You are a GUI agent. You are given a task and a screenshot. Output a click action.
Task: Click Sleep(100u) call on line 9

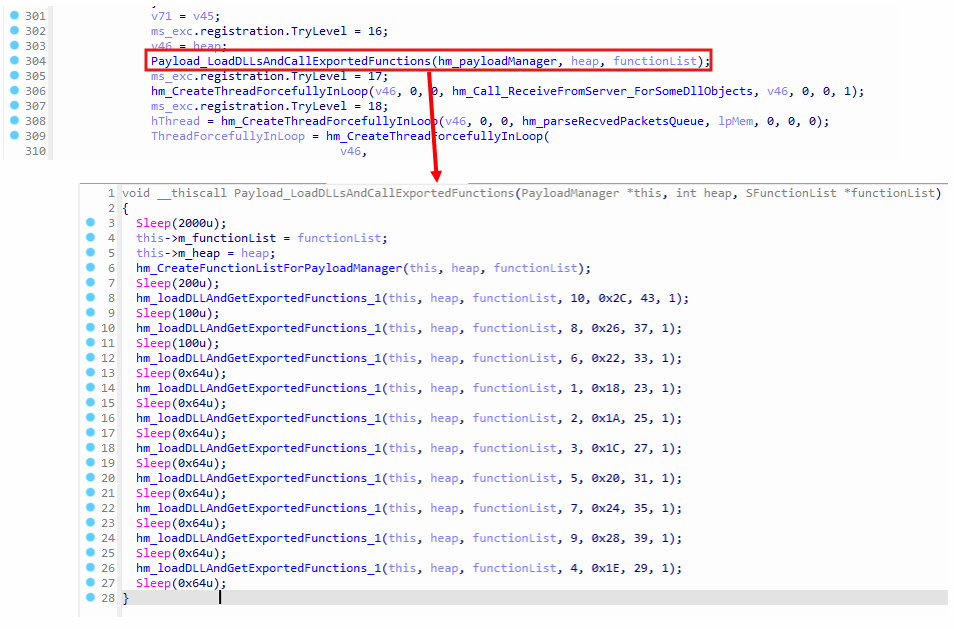coord(178,313)
